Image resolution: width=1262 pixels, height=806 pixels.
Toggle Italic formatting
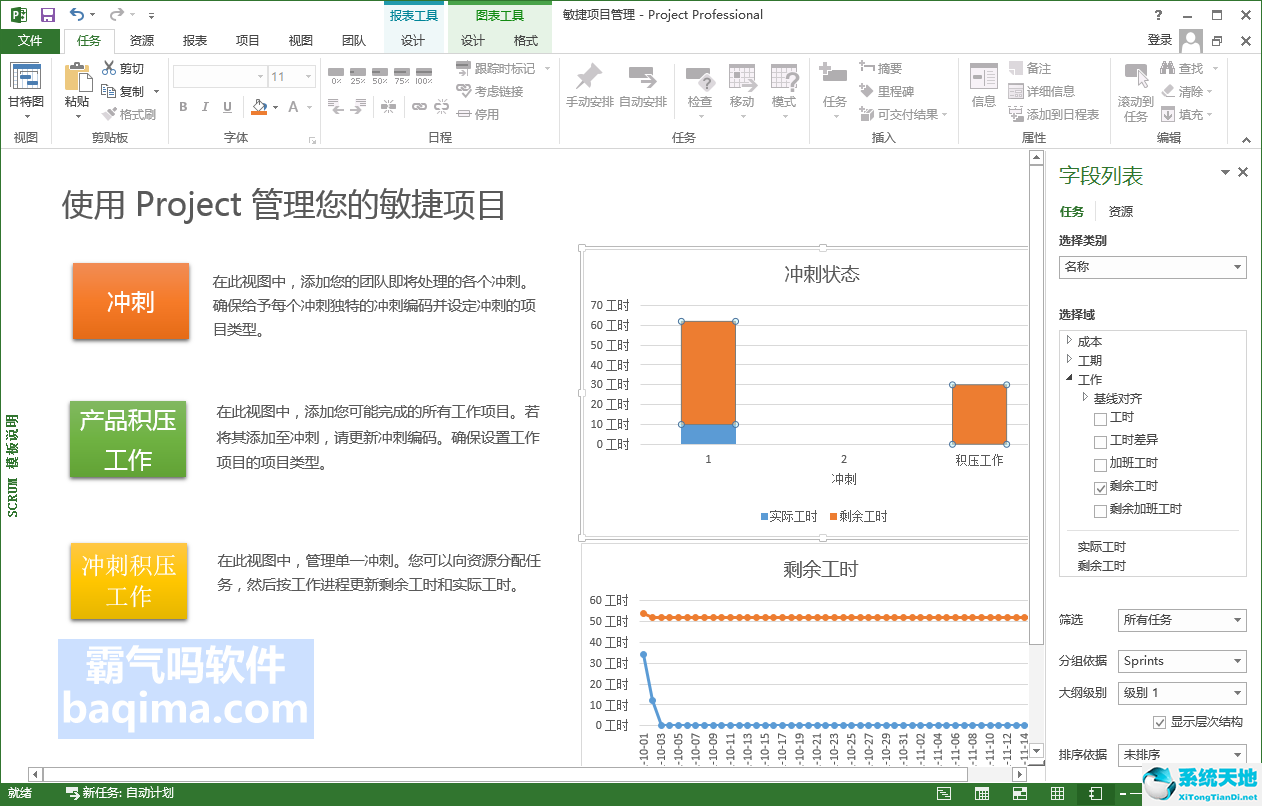205,107
